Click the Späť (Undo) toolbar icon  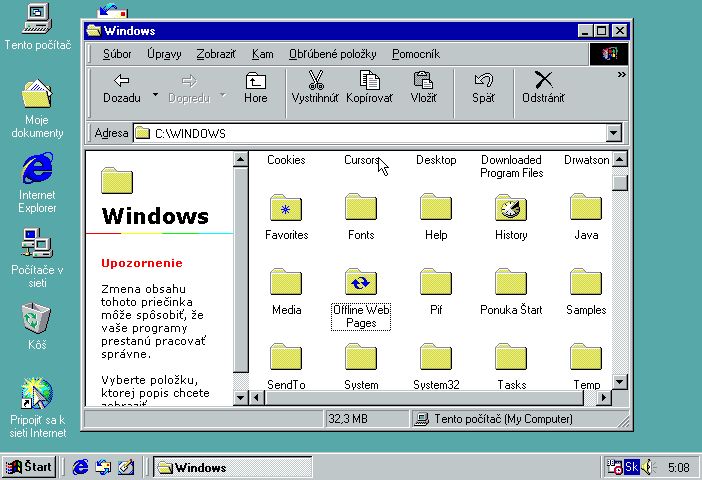click(483, 81)
